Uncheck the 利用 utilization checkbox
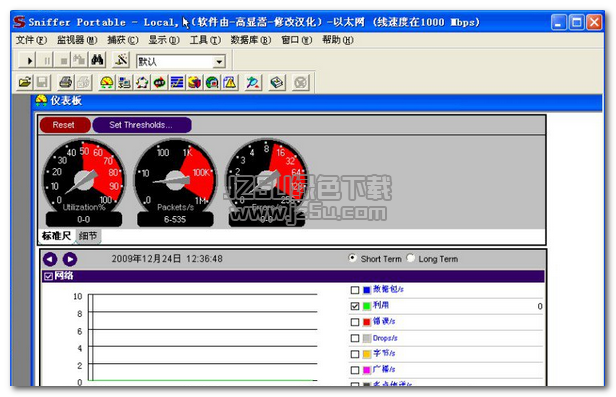The height and width of the screenshot is (397, 616). (x=355, y=306)
